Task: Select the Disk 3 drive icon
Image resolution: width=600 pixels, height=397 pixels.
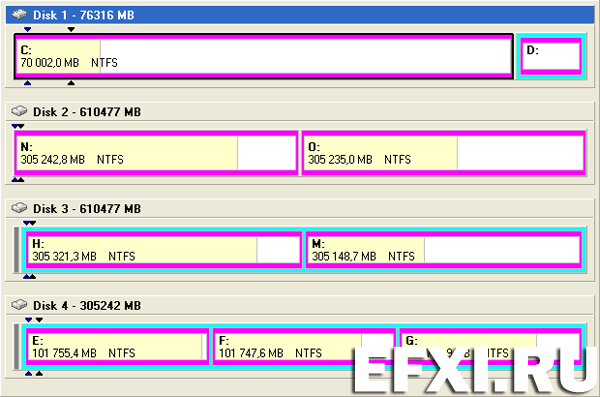Action: (19, 208)
